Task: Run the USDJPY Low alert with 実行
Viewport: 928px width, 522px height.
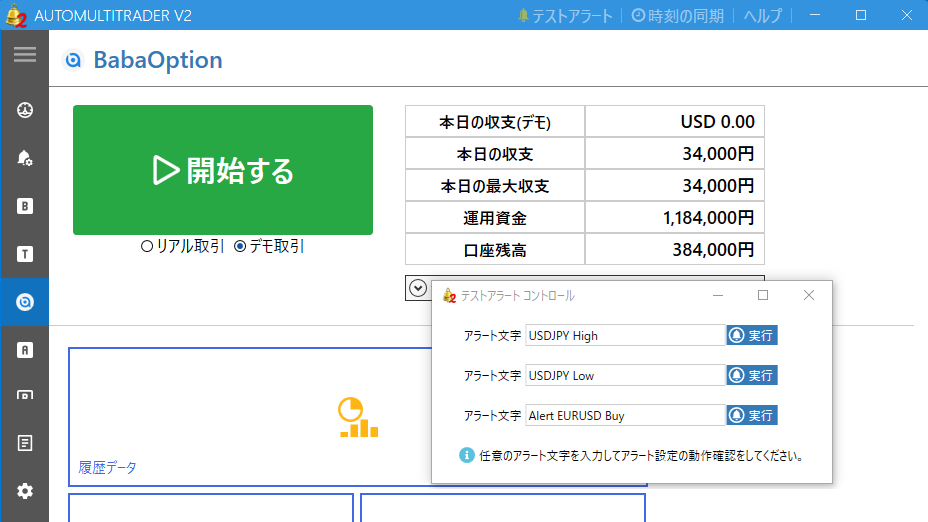Action: (x=752, y=375)
